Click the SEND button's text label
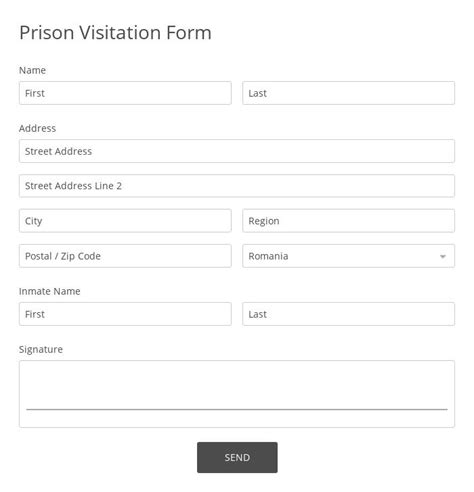This screenshot has width=474, height=492. (x=237, y=457)
